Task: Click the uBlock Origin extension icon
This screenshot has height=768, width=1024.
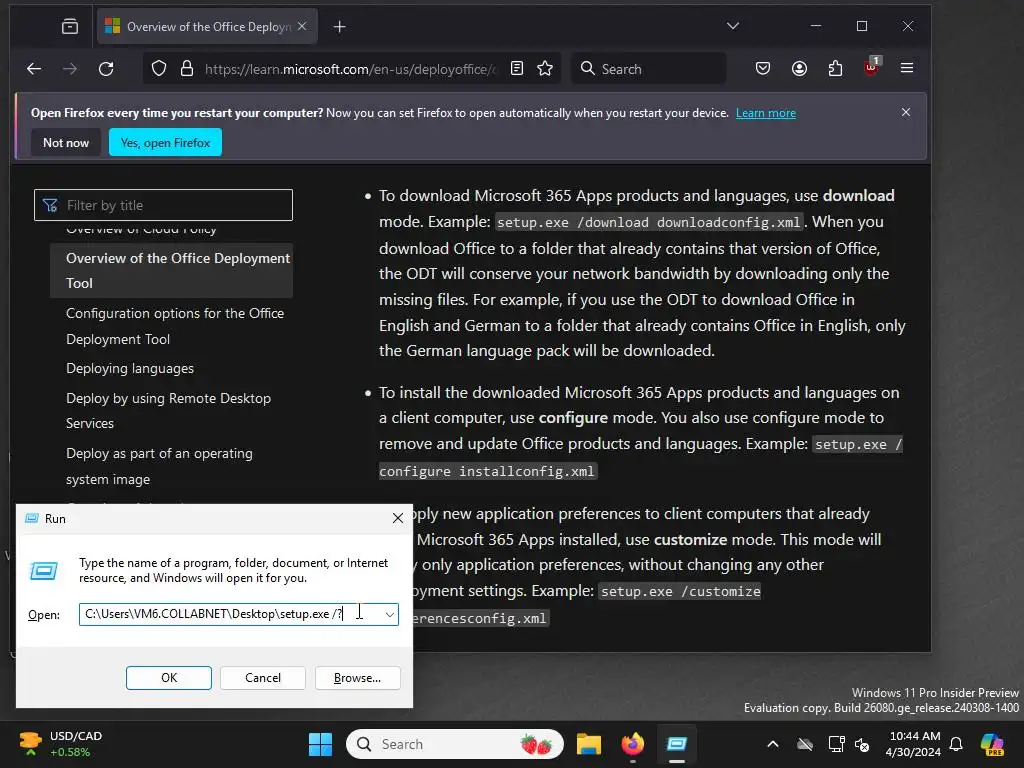Action: (x=871, y=67)
